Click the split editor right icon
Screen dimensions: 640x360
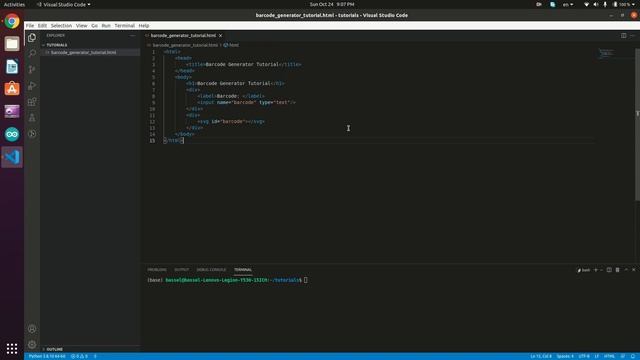tap(624, 36)
